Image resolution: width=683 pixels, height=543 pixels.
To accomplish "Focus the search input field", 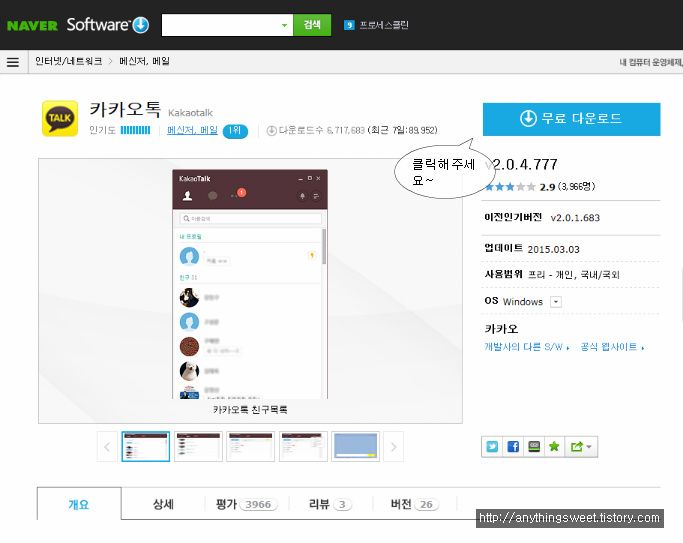I will [220, 25].
